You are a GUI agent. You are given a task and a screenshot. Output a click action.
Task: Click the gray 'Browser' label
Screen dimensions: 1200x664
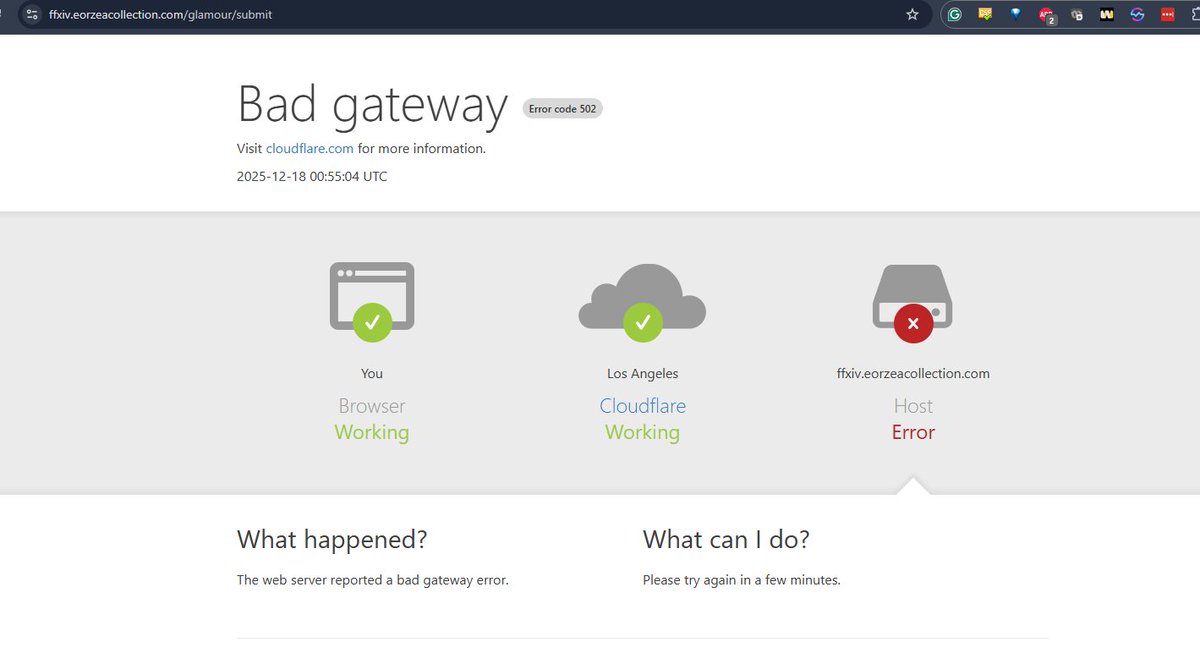pos(372,406)
